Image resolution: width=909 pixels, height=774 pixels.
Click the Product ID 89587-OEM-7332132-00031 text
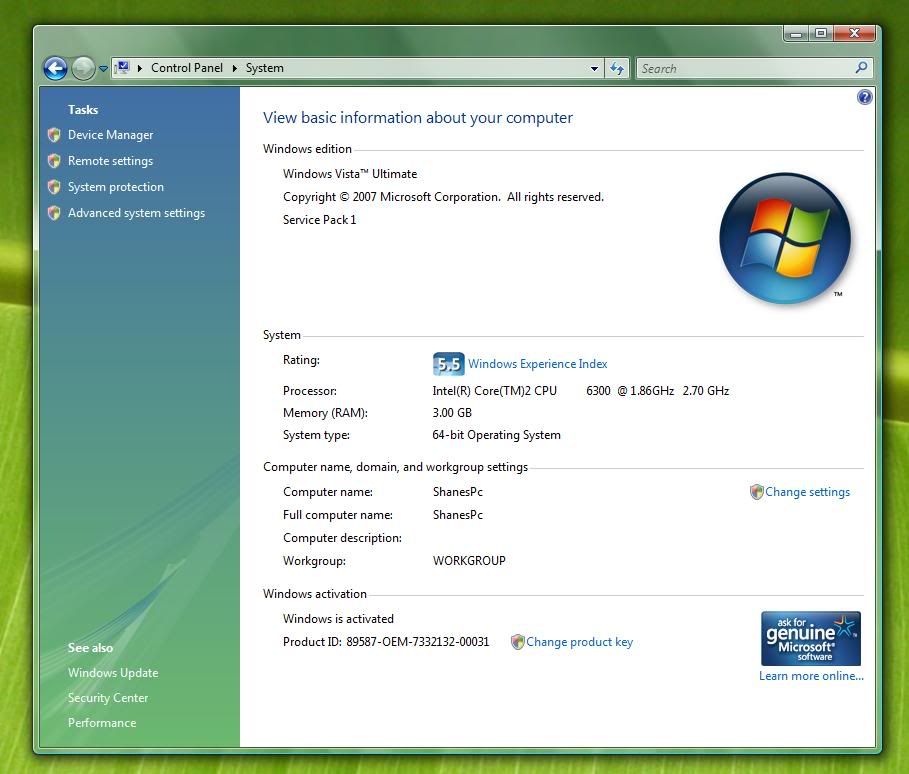386,642
